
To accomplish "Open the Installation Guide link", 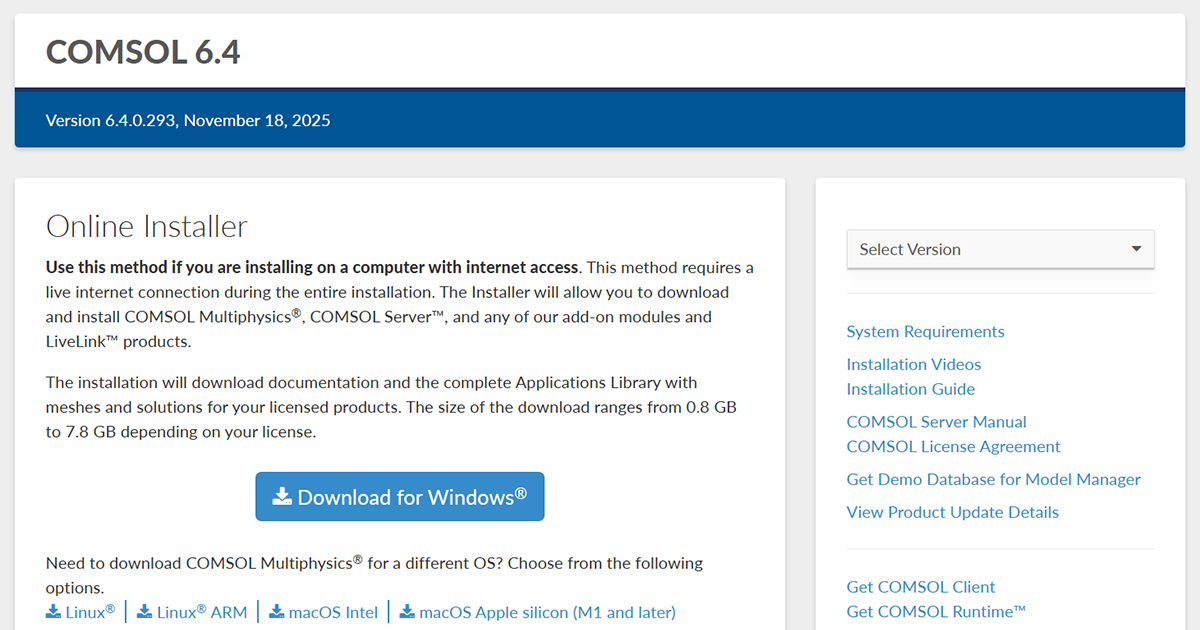I will pyautogui.click(x=910, y=389).
